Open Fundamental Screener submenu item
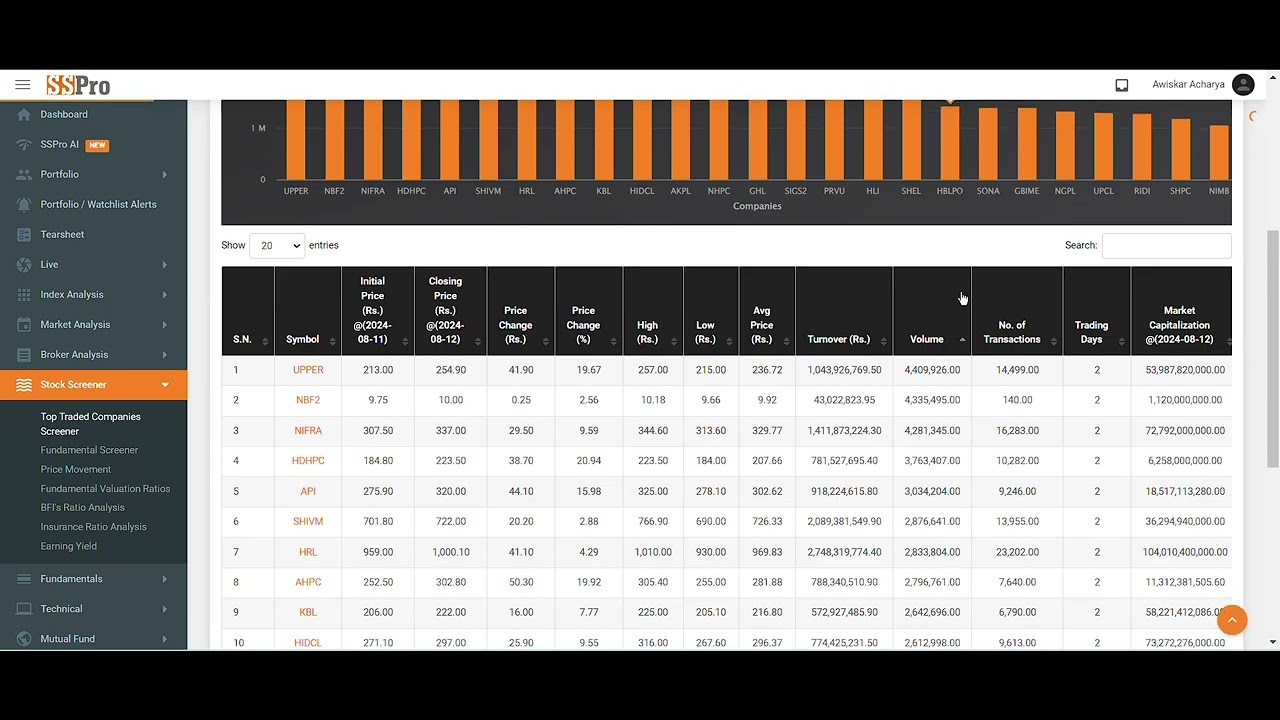1280x720 pixels. coord(89,450)
